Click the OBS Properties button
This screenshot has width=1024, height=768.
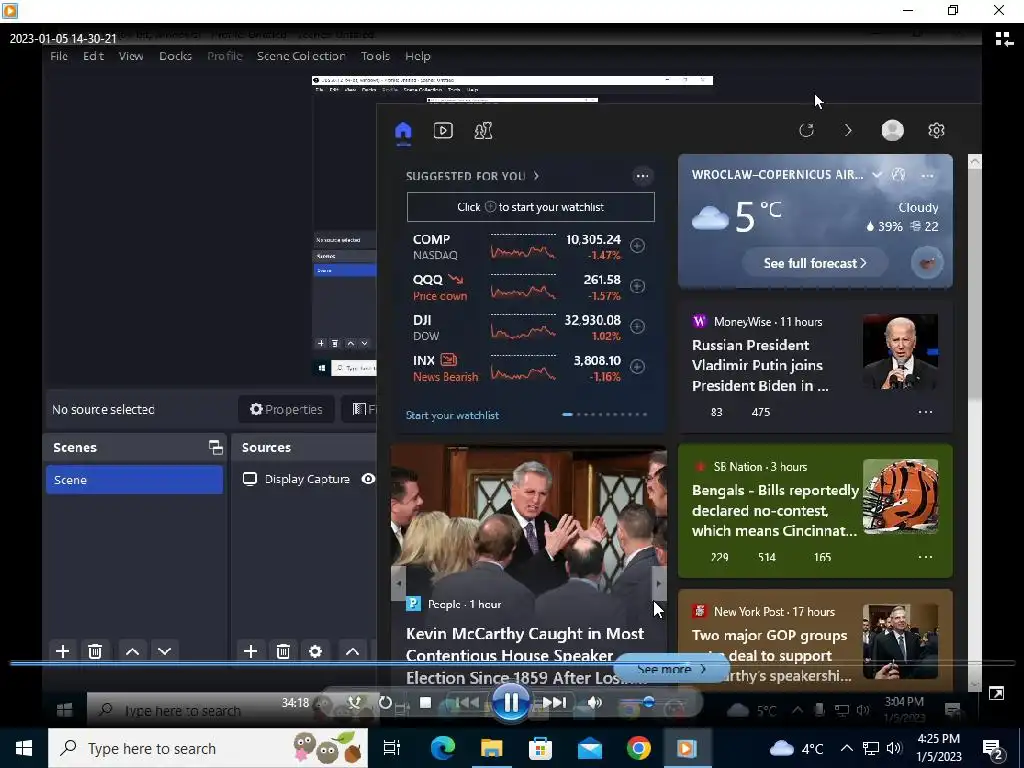click(286, 409)
